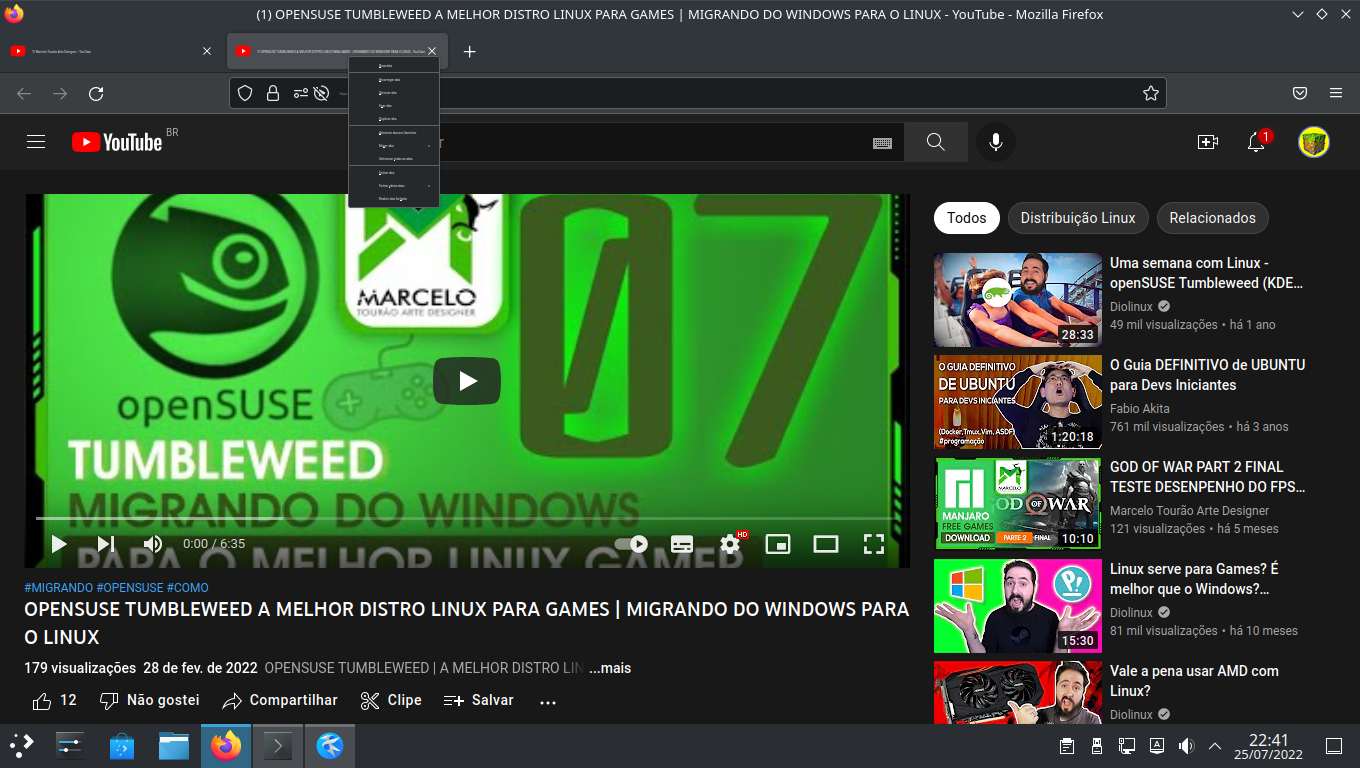Choose 'Nova aba' in the tab context menu
The width and height of the screenshot is (1360, 768).
point(393,65)
